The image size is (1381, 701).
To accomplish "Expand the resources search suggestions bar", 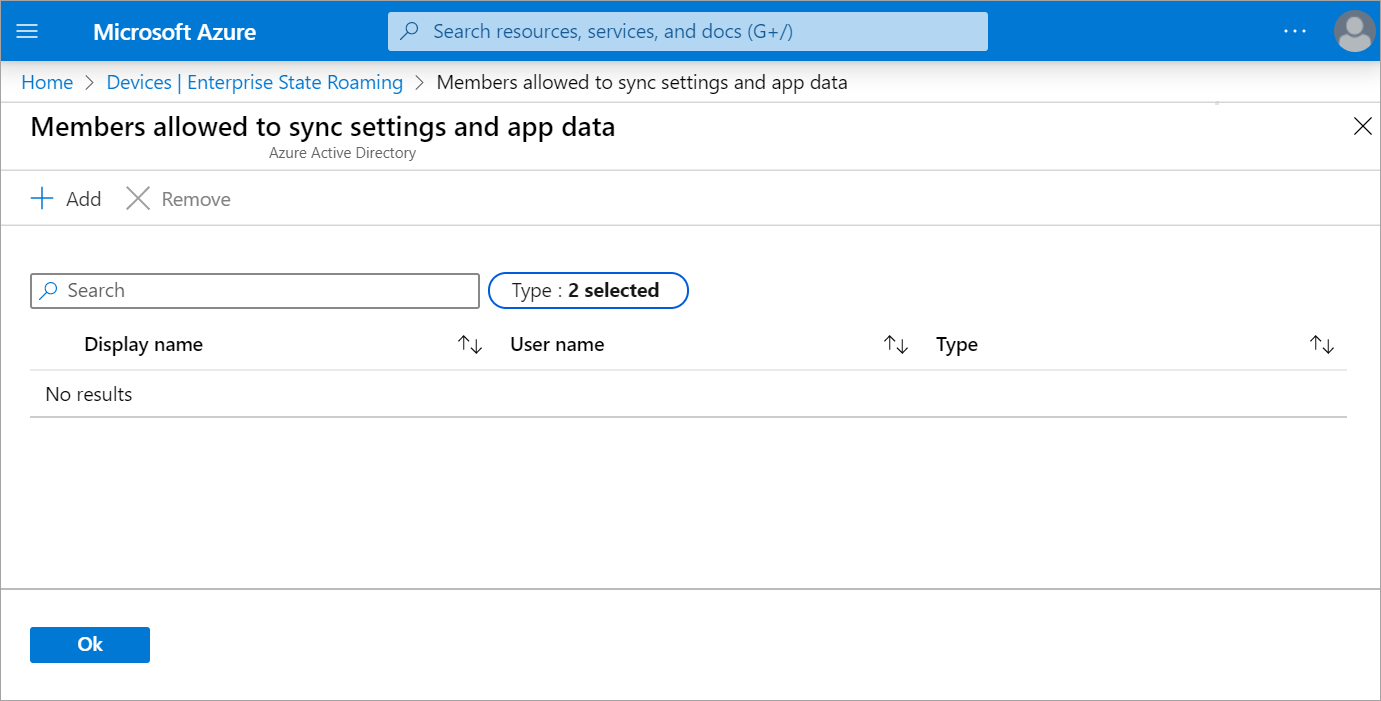I will (687, 31).
